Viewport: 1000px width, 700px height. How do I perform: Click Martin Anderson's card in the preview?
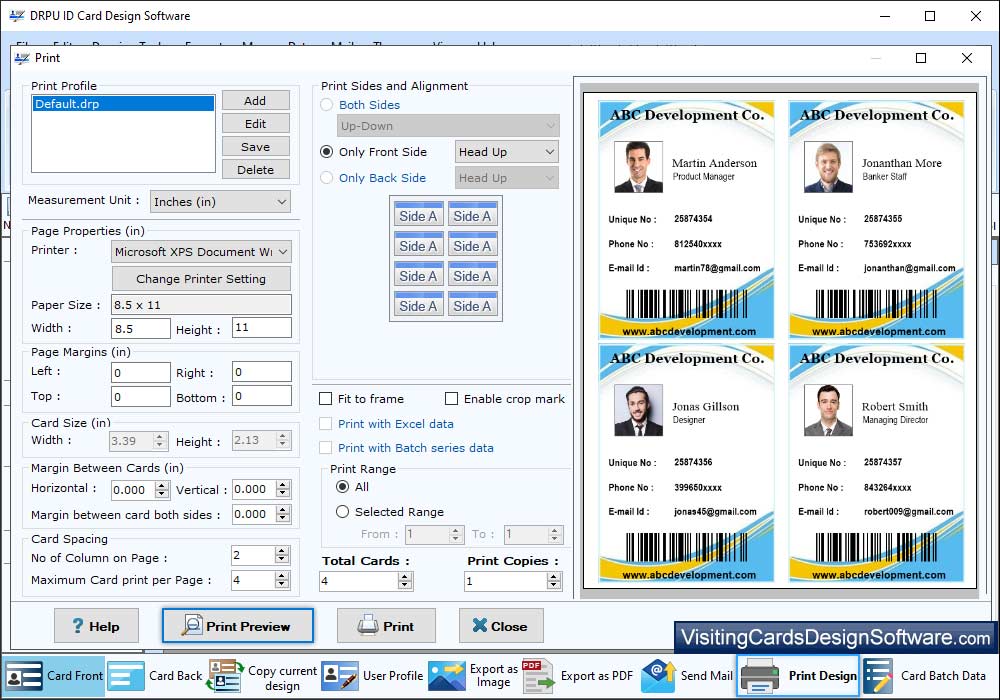pyautogui.click(x=687, y=219)
